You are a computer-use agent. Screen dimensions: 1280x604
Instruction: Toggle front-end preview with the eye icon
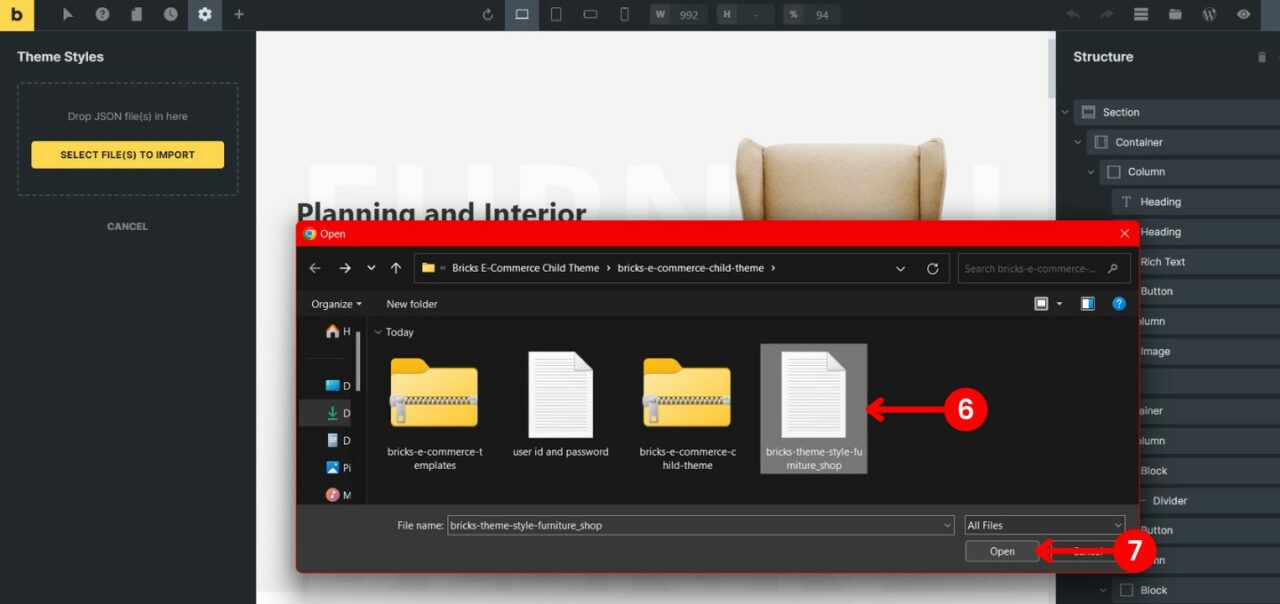click(1243, 14)
